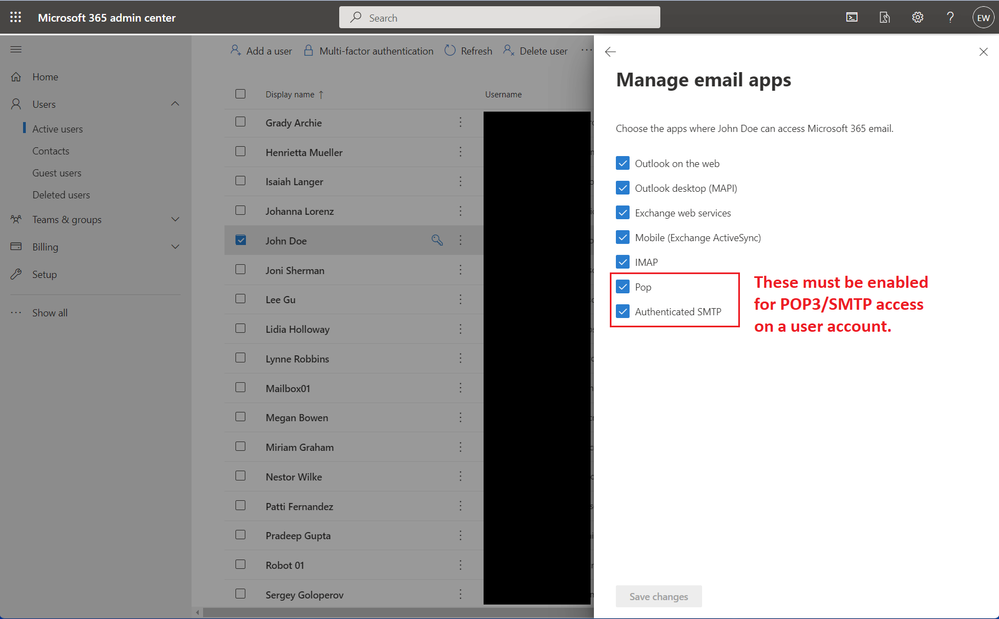Open Multi-factor authentication

[x=368, y=50]
